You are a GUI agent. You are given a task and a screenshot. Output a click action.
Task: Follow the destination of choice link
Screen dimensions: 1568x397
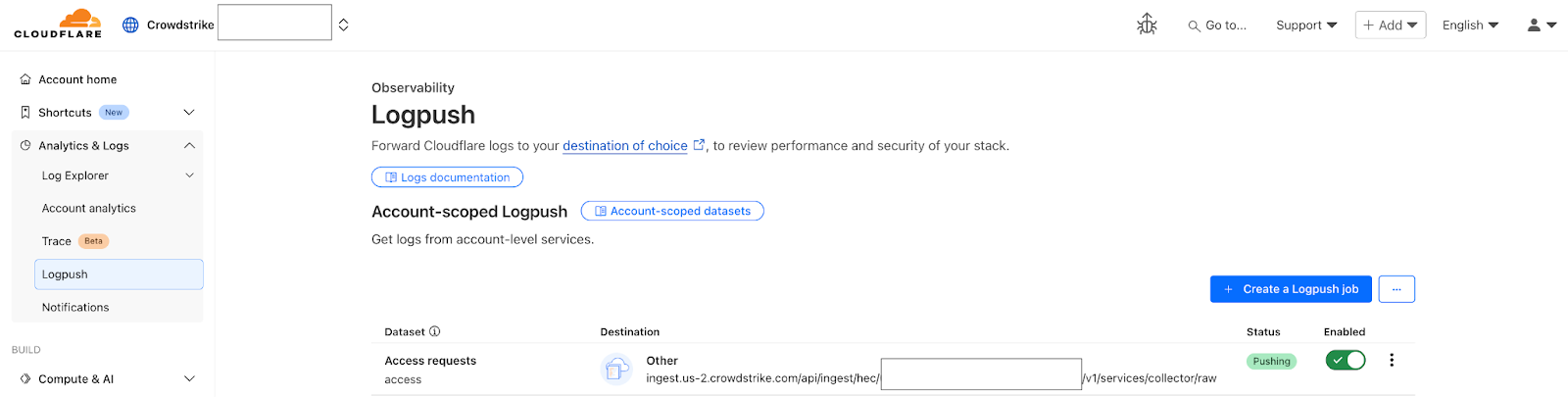coord(625,145)
